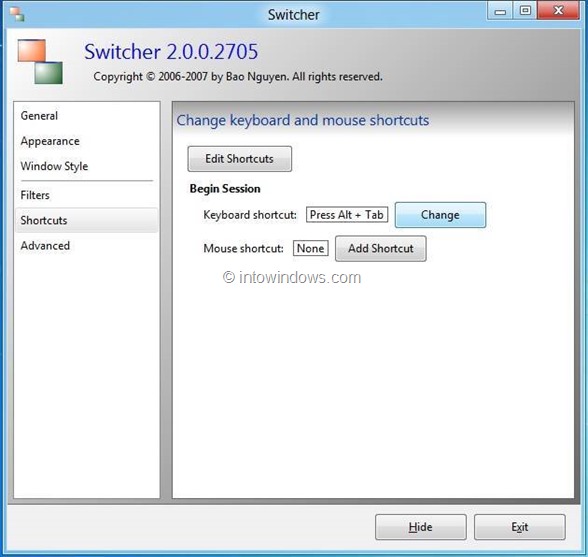The height and width of the screenshot is (557, 588).
Task: Click the mouse shortcut None field
Action: pos(310,248)
